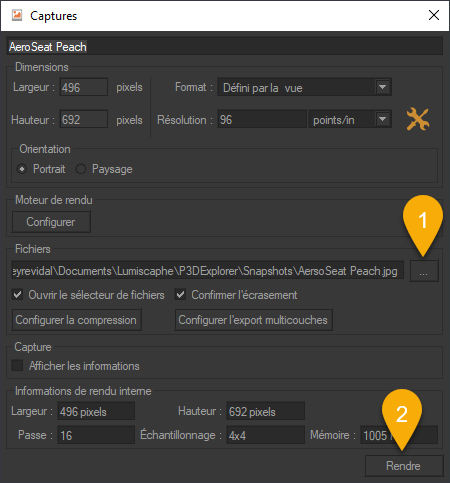Select Portrait orientation
450x483 pixels.
[22, 169]
